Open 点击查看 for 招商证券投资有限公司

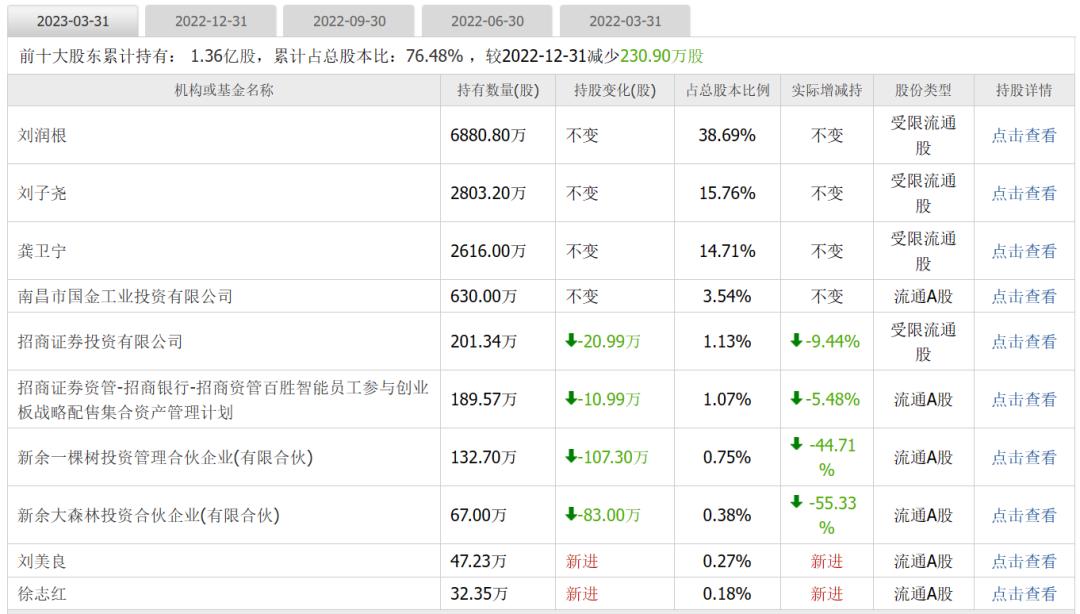click(x=1024, y=342)
